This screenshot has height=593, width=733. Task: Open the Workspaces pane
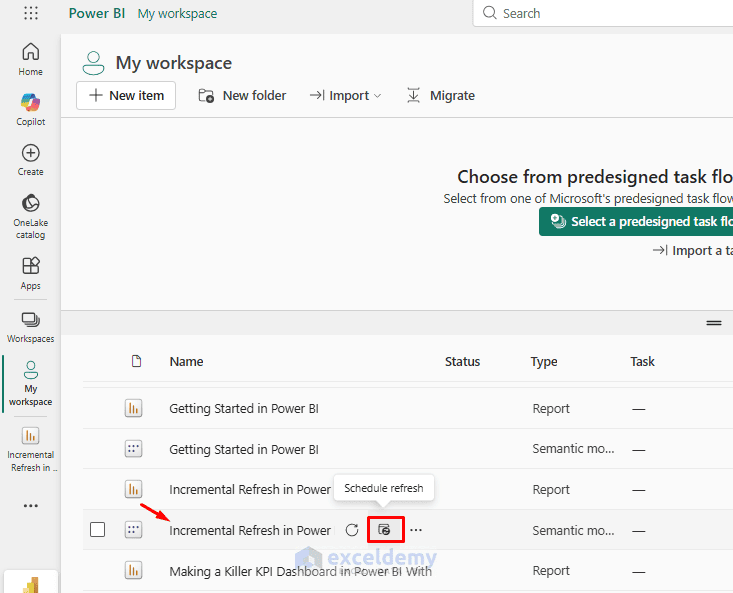[x=31, y=328]
